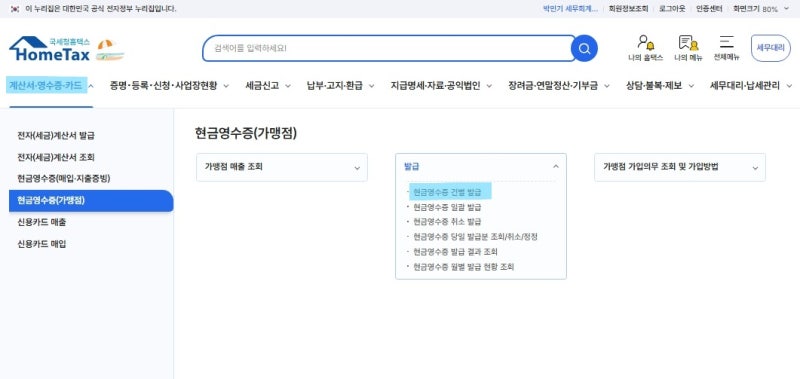Open 전체메뉴 hamburger icon
800x379 pixels.
coord(727,48)
